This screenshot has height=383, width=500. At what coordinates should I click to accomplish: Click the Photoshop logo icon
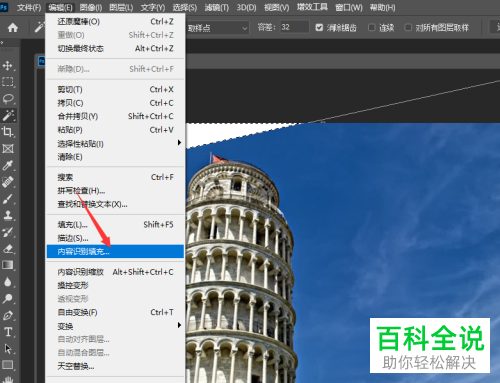pos(4,7)
